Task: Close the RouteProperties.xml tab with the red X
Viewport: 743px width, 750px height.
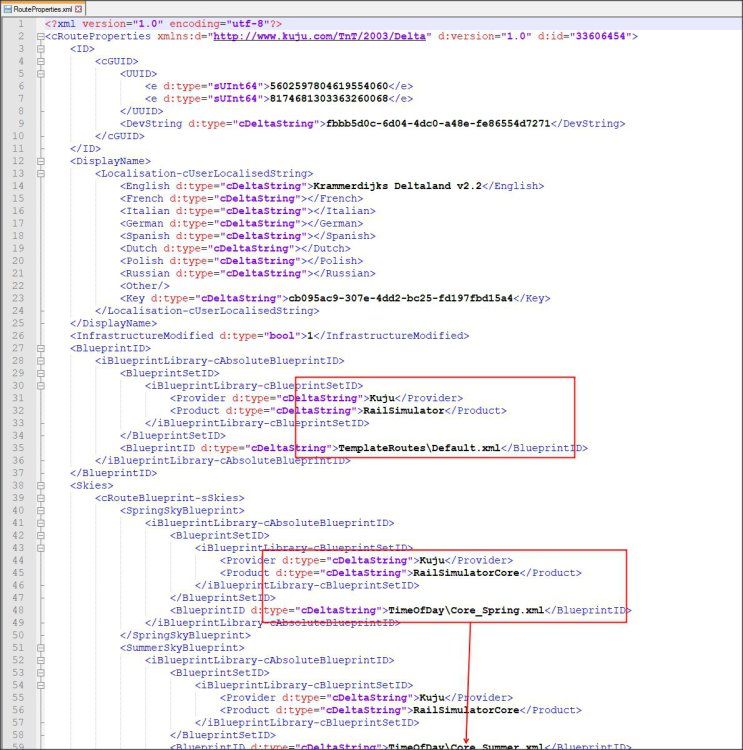Action: click(80, 8)
